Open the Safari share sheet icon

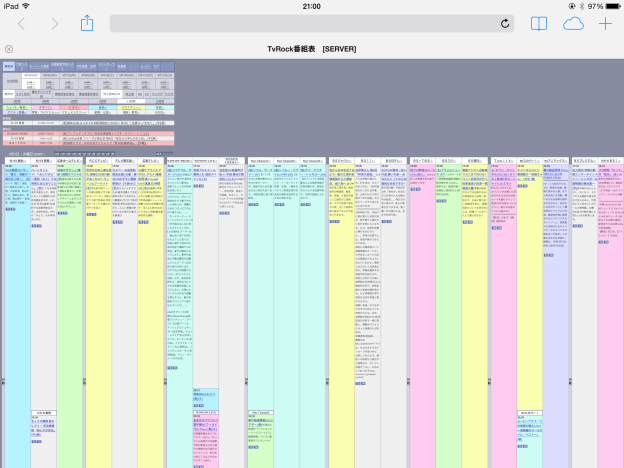[x=87, y=23]
